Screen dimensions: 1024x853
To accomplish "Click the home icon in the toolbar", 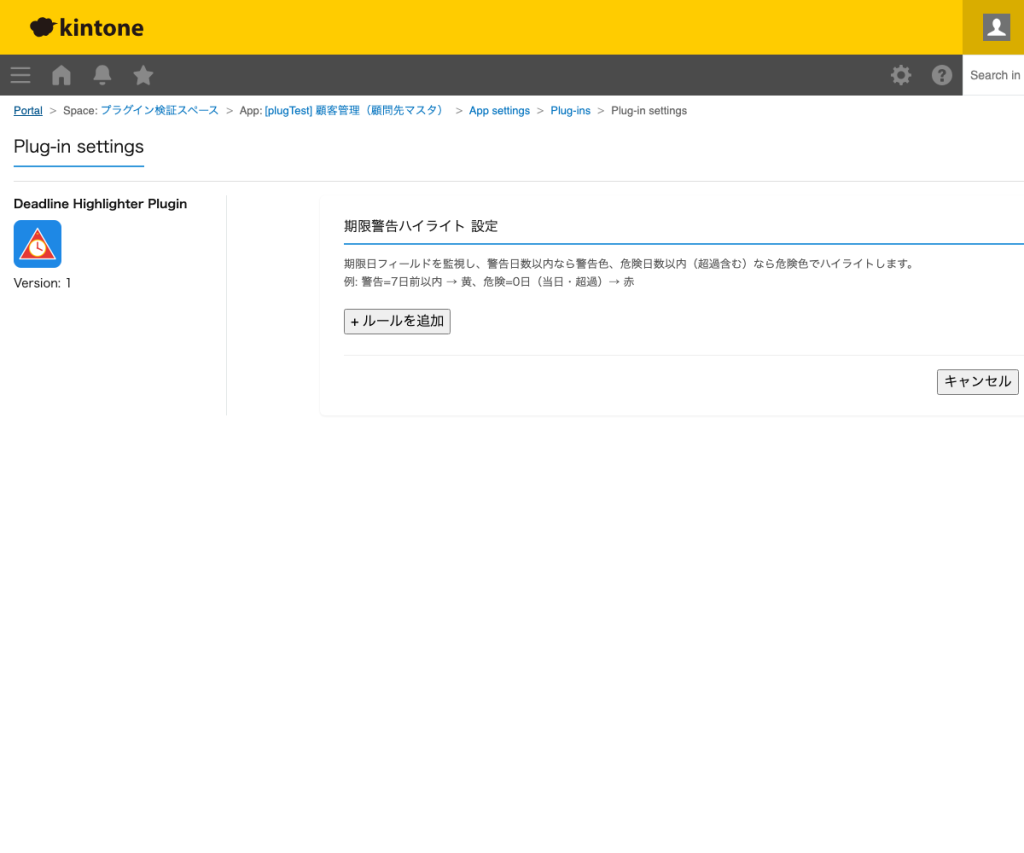I will (61, 75).
